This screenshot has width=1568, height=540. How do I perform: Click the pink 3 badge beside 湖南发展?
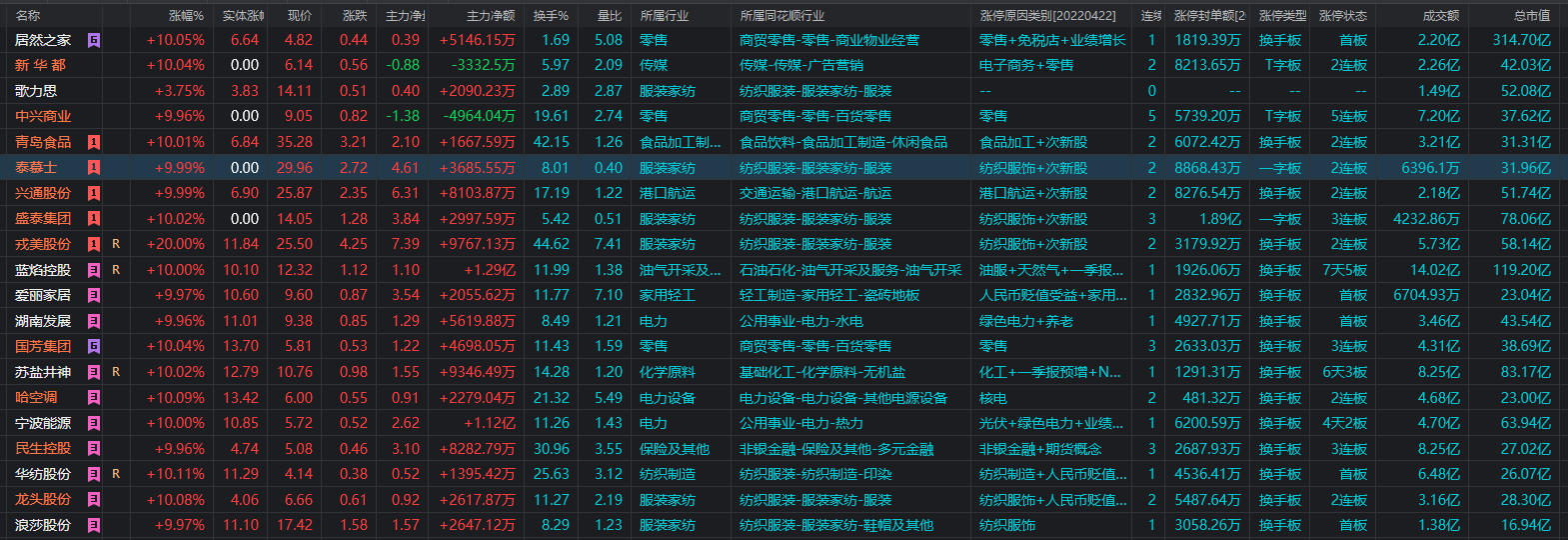click(94, 321)
